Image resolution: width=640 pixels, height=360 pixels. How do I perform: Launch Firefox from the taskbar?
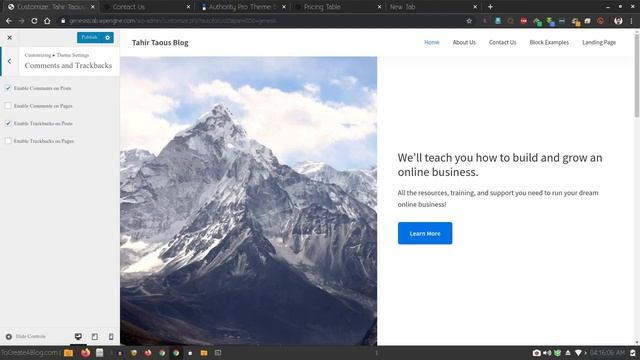pyautogui.click(x=85, y=353)
